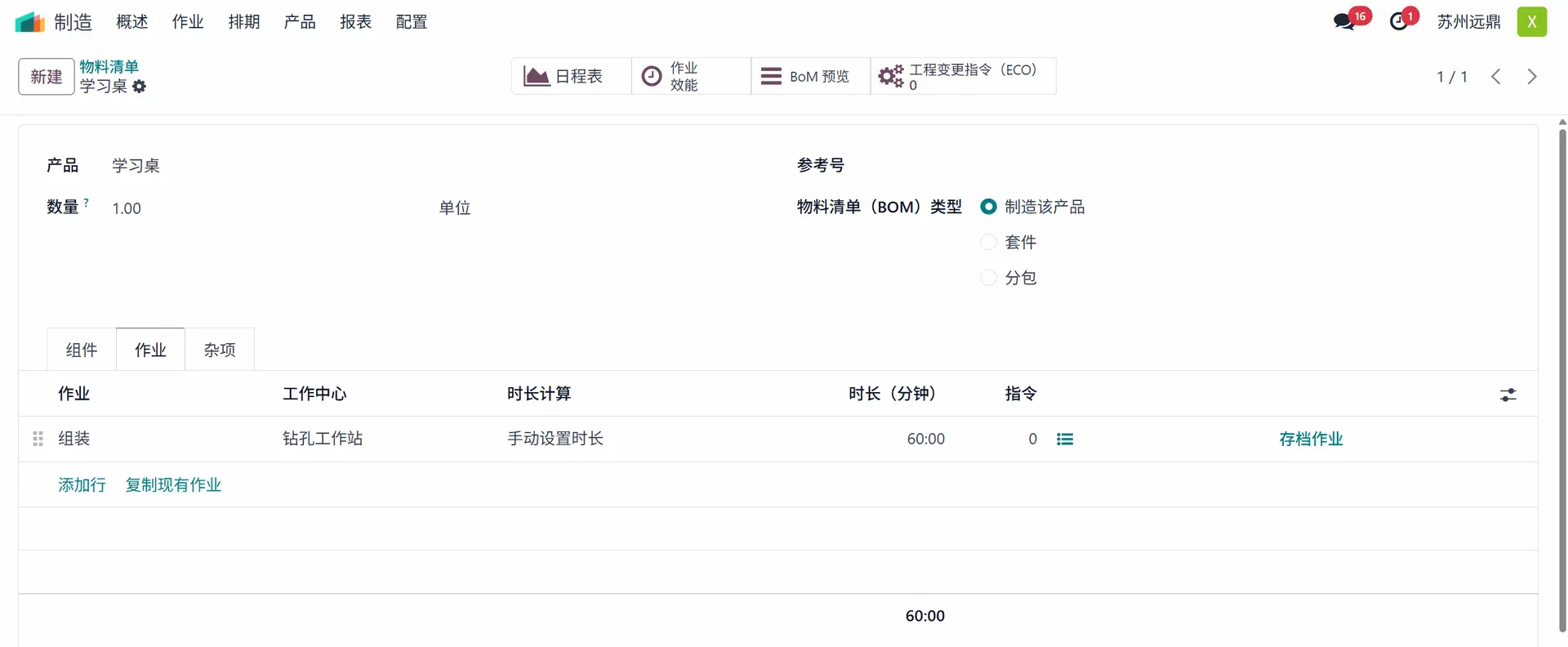Viewport: 1568px width, 647px height.
Task: Open the 报表 menu
Action: pos(355,22)
